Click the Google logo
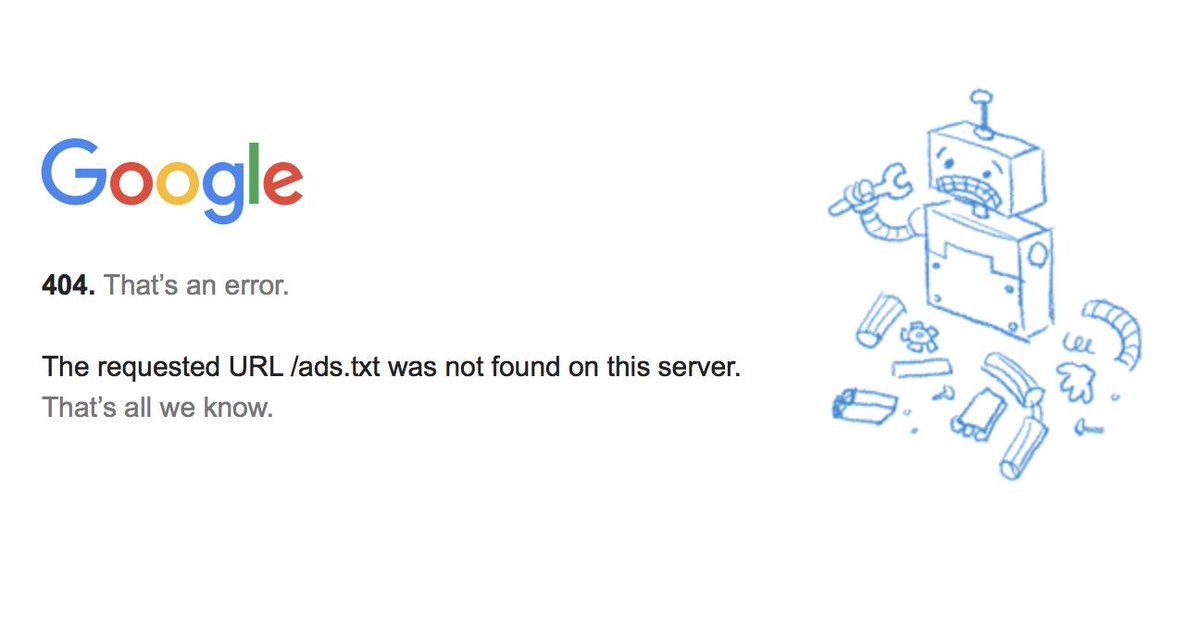The width and height of the screenshot is (1200, 617). point(172,182)
